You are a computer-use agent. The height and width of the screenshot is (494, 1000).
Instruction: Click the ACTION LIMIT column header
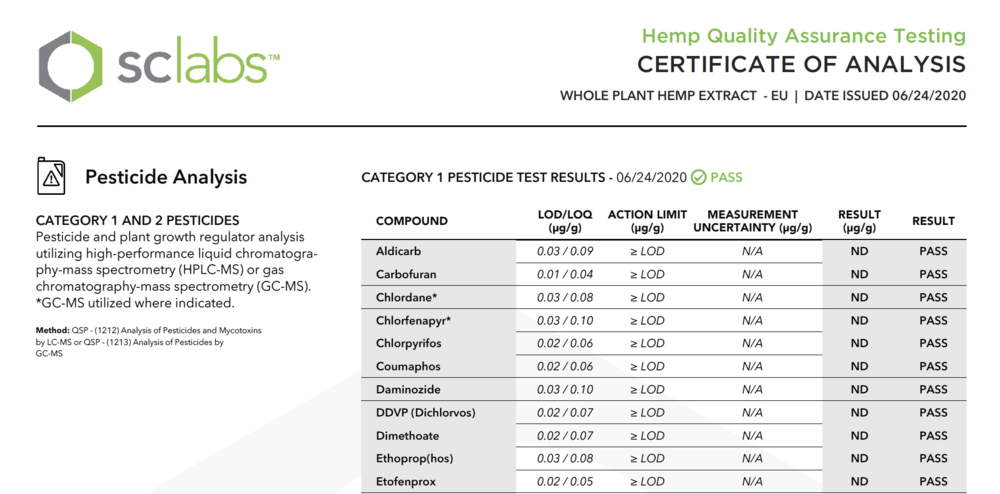(647, 221)
